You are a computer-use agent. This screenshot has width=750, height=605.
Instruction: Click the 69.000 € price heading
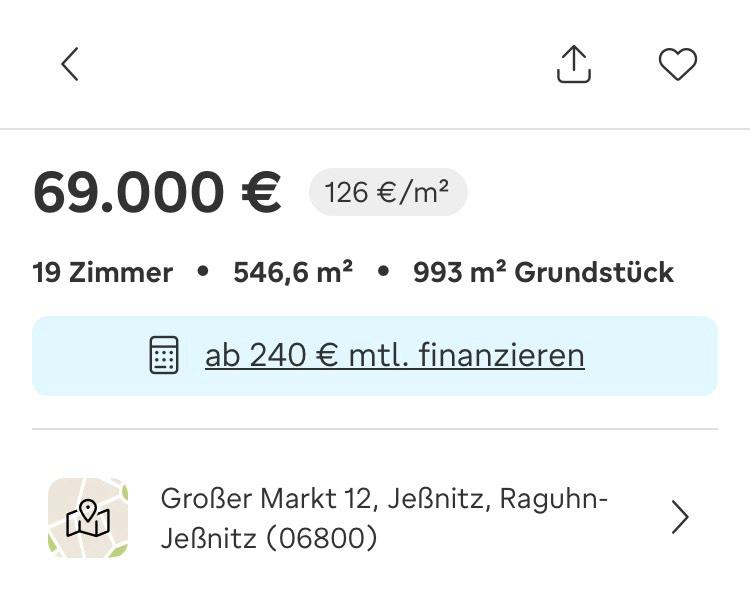point(157,193)
